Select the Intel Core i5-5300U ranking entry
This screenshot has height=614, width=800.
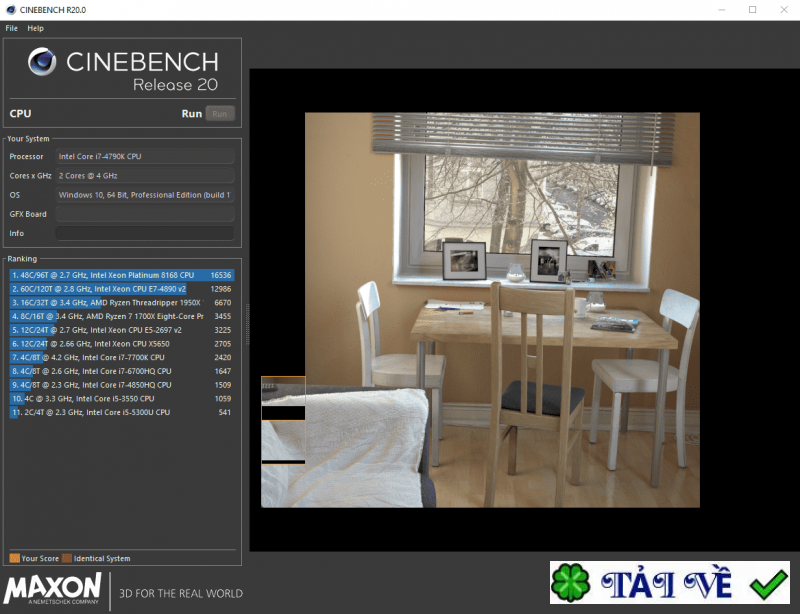click(x=120, y=412)
